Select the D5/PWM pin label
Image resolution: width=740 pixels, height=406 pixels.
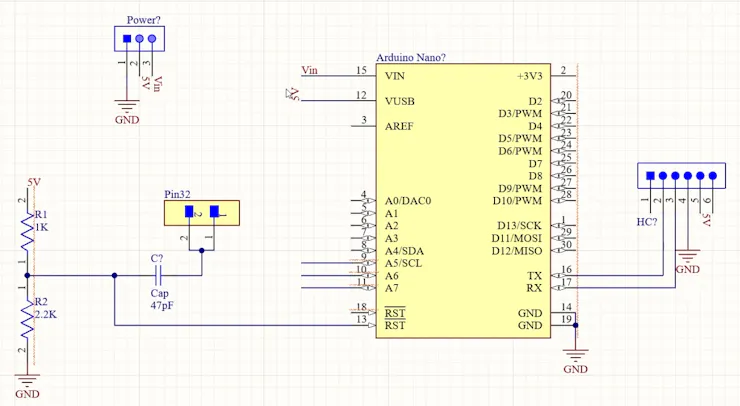tap(520, 139)
